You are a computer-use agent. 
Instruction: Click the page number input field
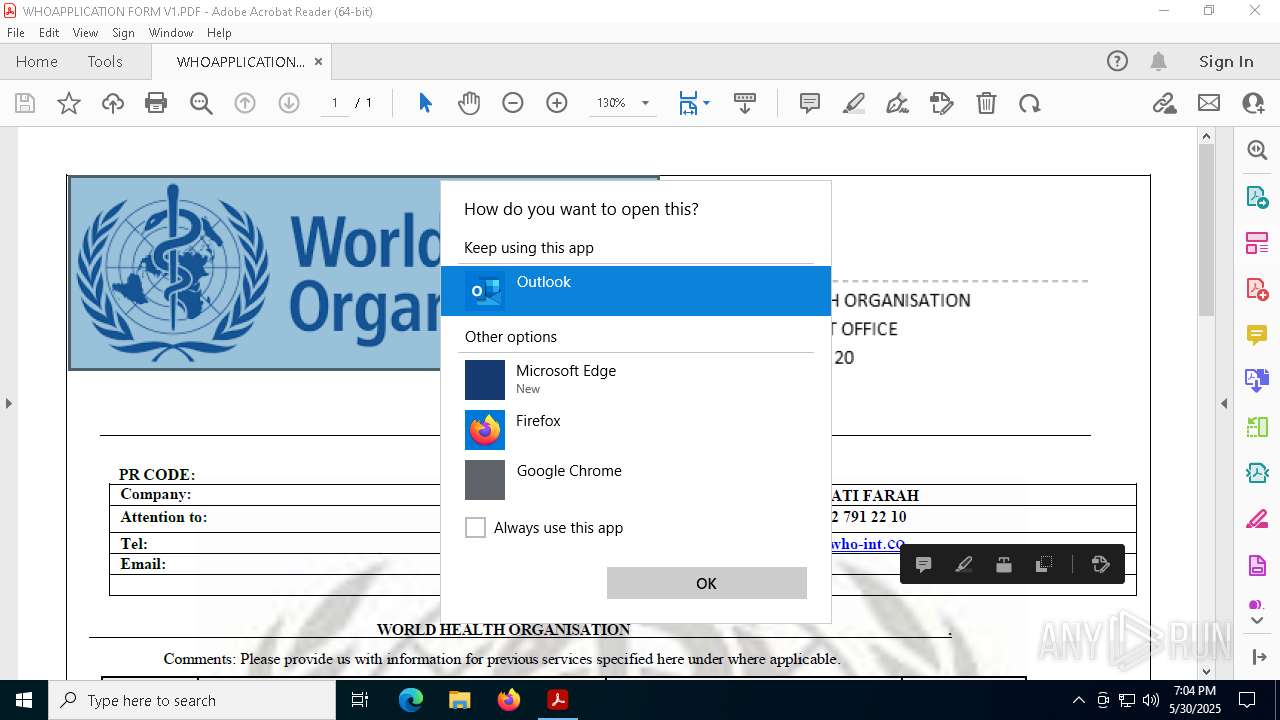tap(335, 103)
